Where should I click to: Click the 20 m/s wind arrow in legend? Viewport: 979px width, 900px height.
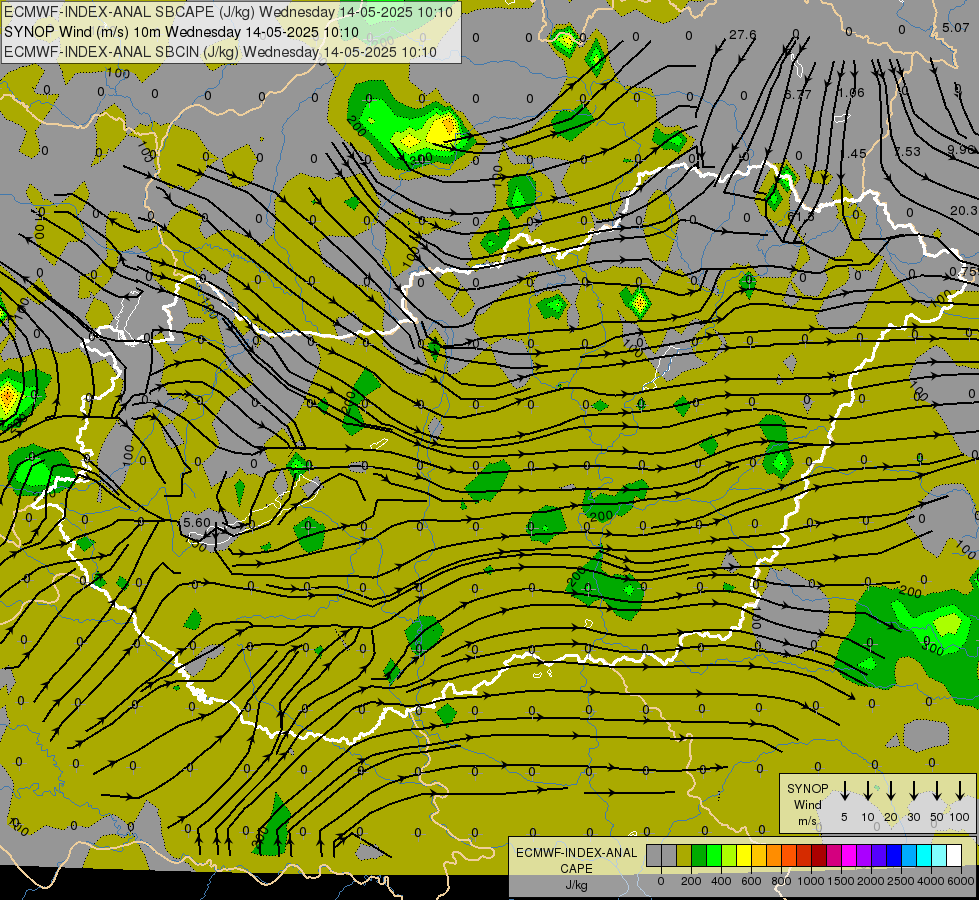[890, 790]
